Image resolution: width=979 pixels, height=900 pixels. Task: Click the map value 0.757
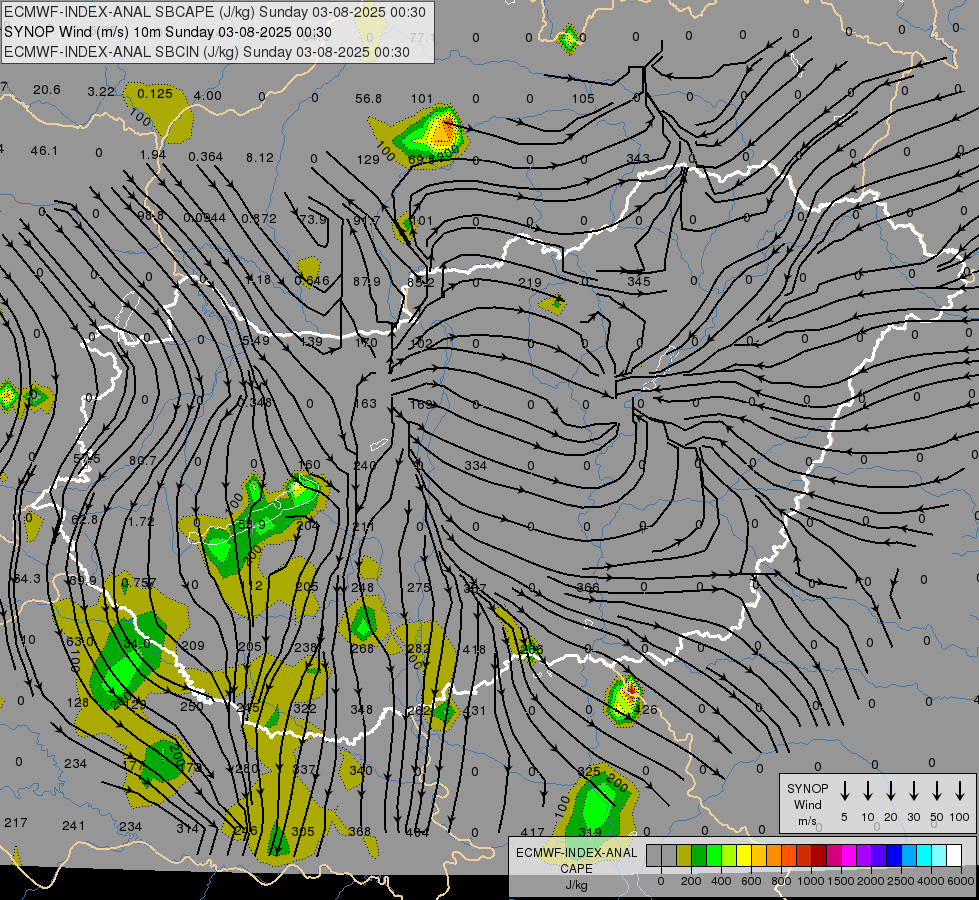139,583
